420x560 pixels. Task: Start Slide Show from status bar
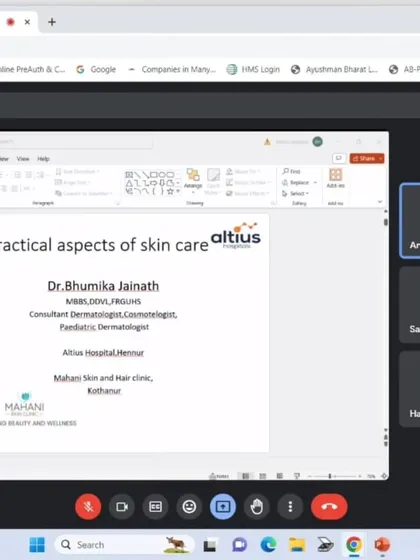coord(296,476)
